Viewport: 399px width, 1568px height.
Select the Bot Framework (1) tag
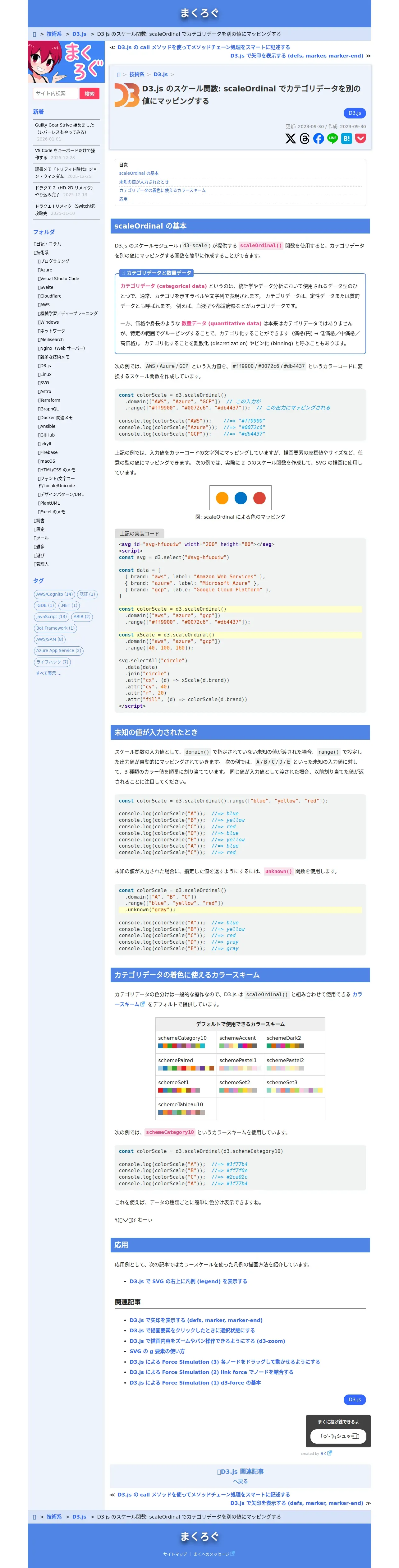(x=55, y=627)
